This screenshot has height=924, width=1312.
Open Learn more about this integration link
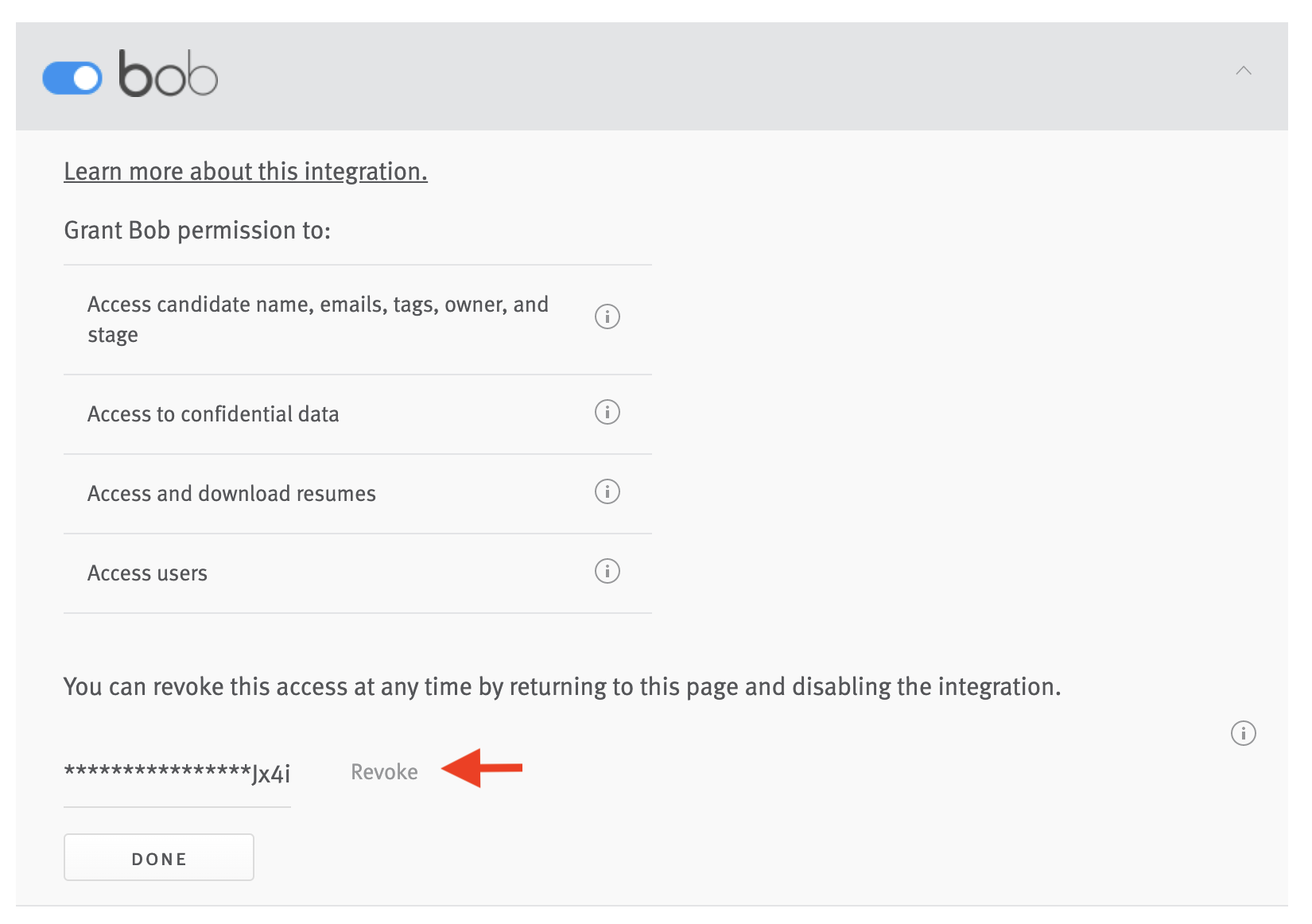pos(246,171)
